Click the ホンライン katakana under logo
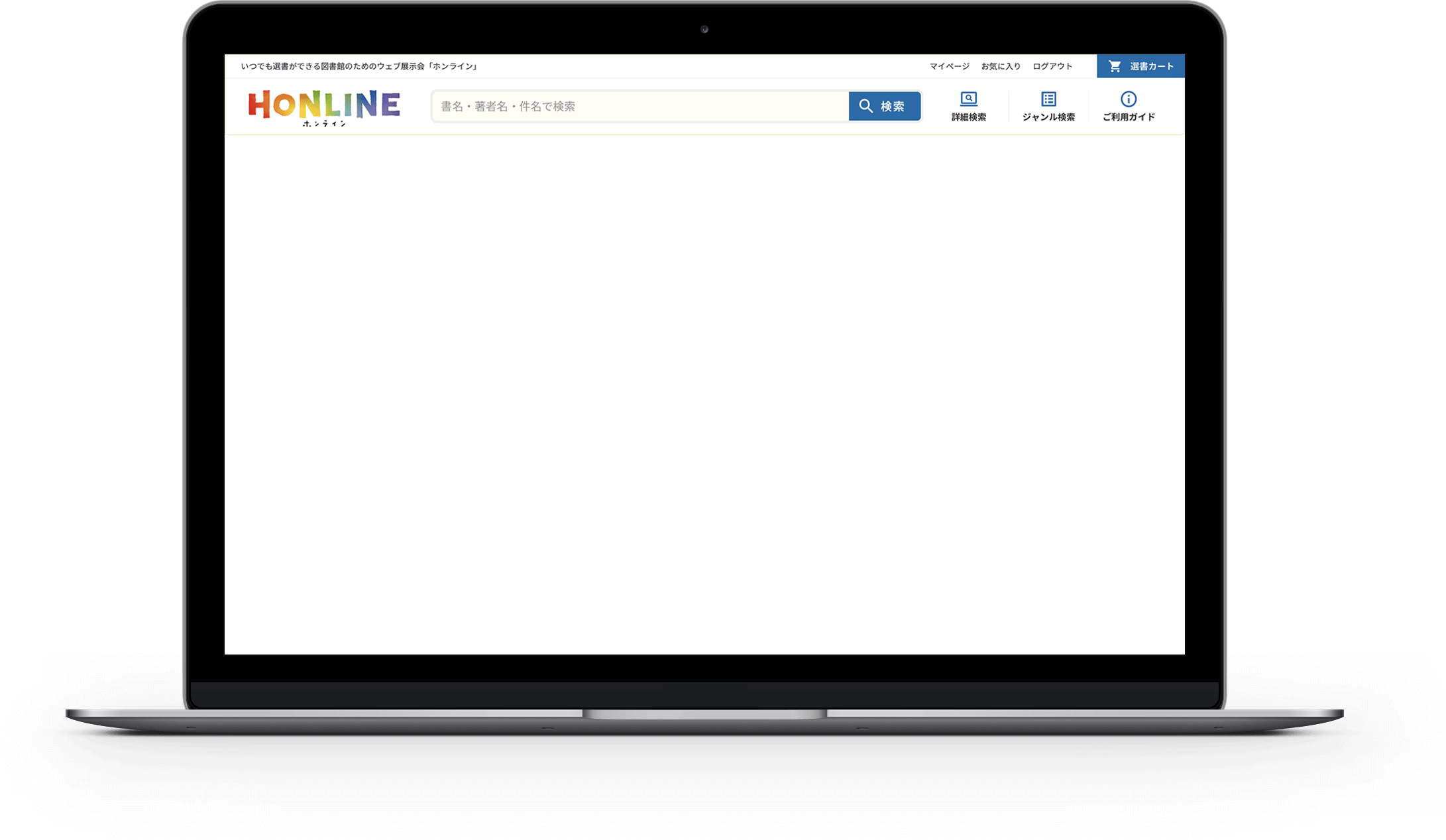 324,124
